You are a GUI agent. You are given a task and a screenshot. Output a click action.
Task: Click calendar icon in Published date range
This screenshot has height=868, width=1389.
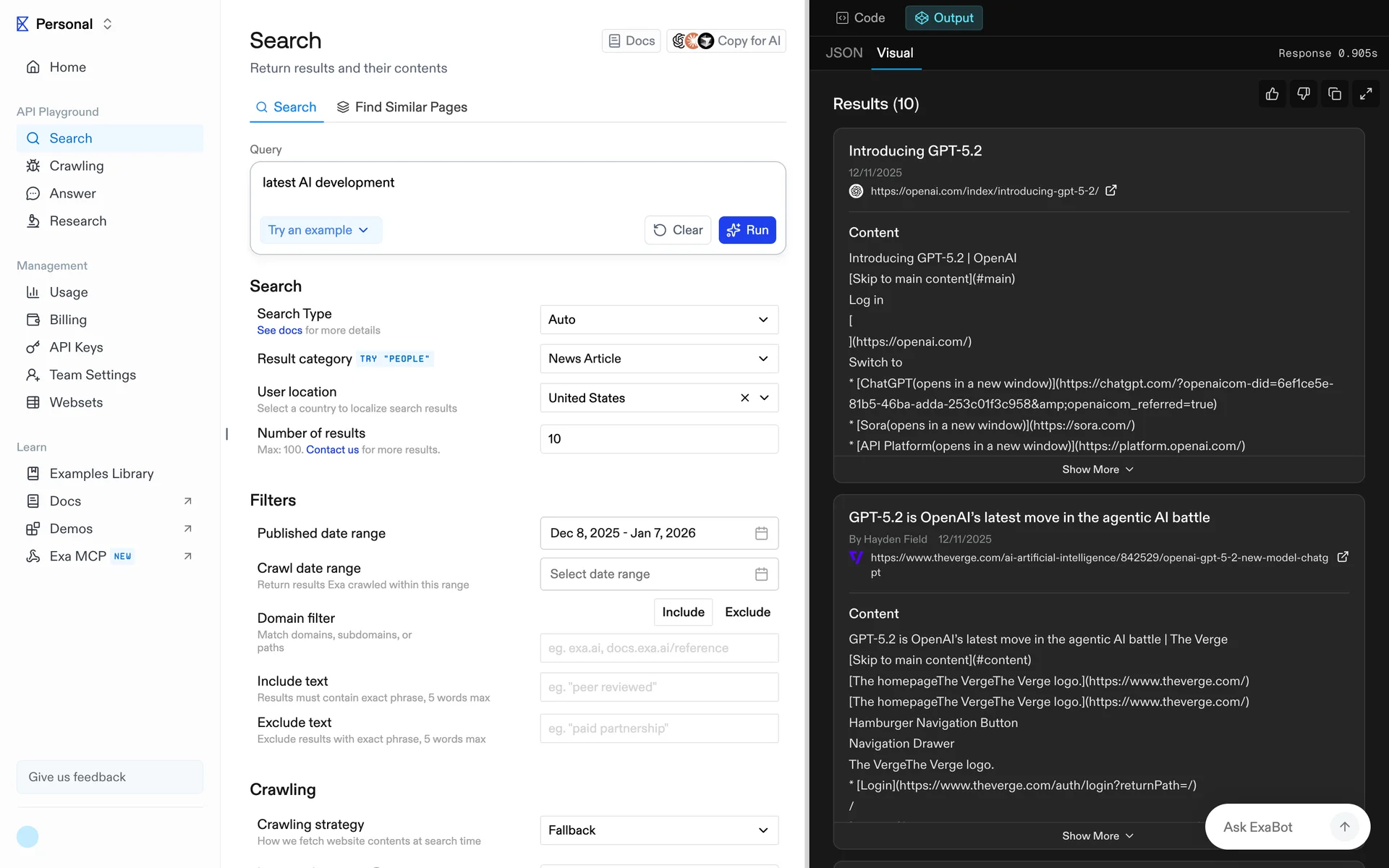coord(761,533)
